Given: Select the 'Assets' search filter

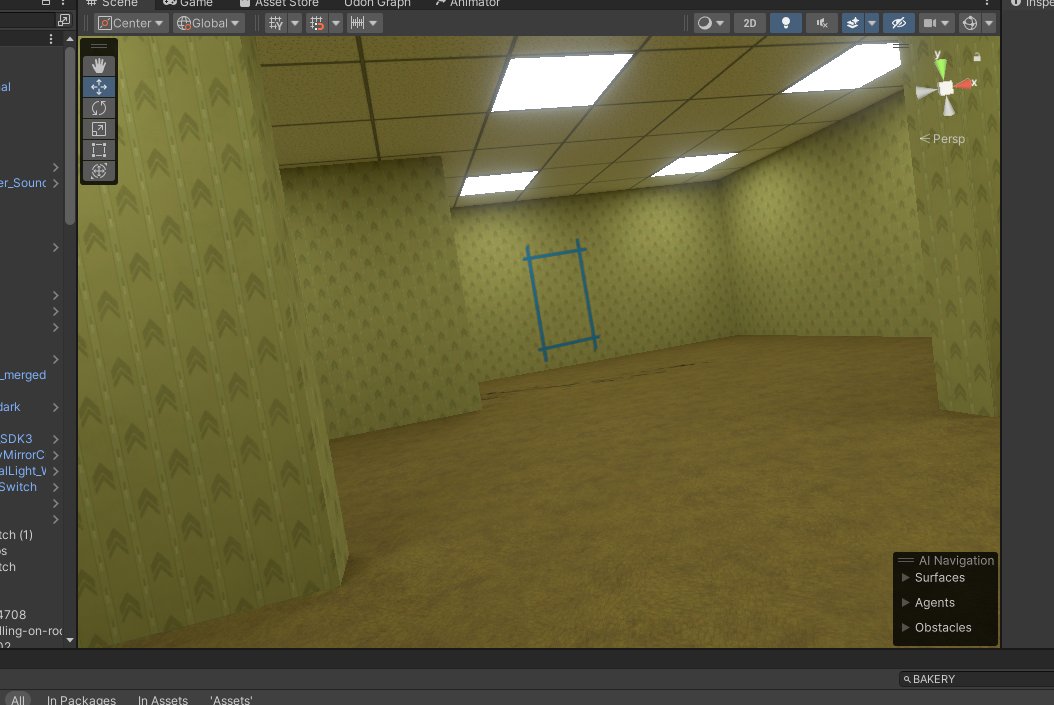Looking at the screenshot, I should [x=231, y=700].
